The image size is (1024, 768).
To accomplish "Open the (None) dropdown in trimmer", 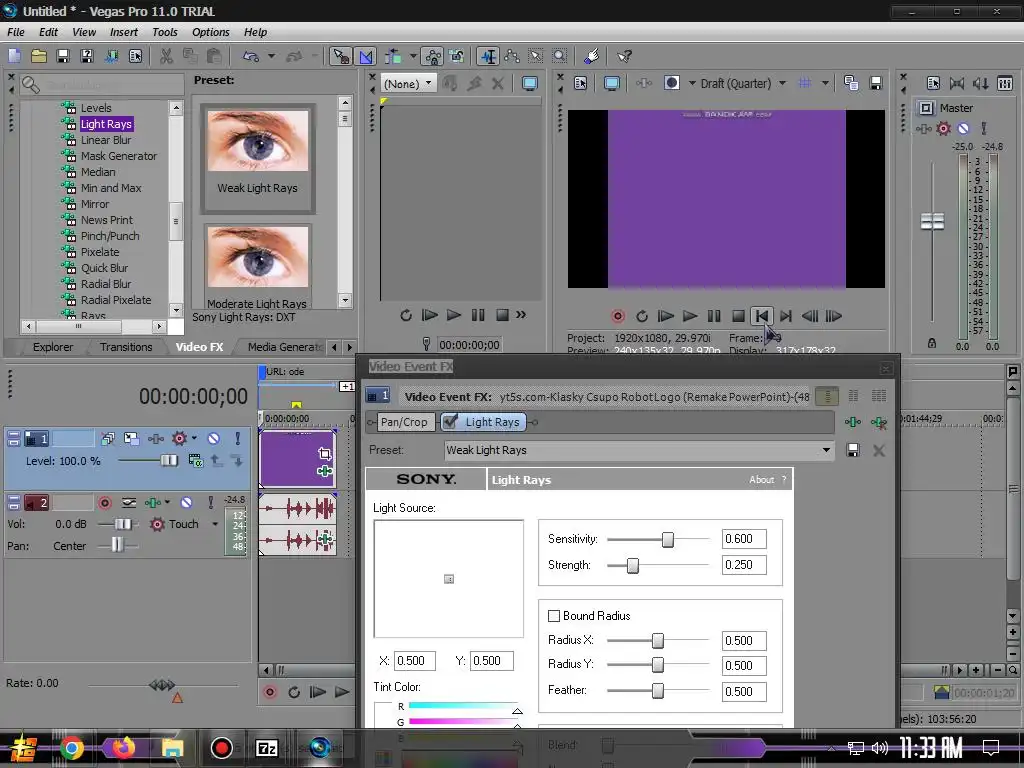I will (409, 83).
